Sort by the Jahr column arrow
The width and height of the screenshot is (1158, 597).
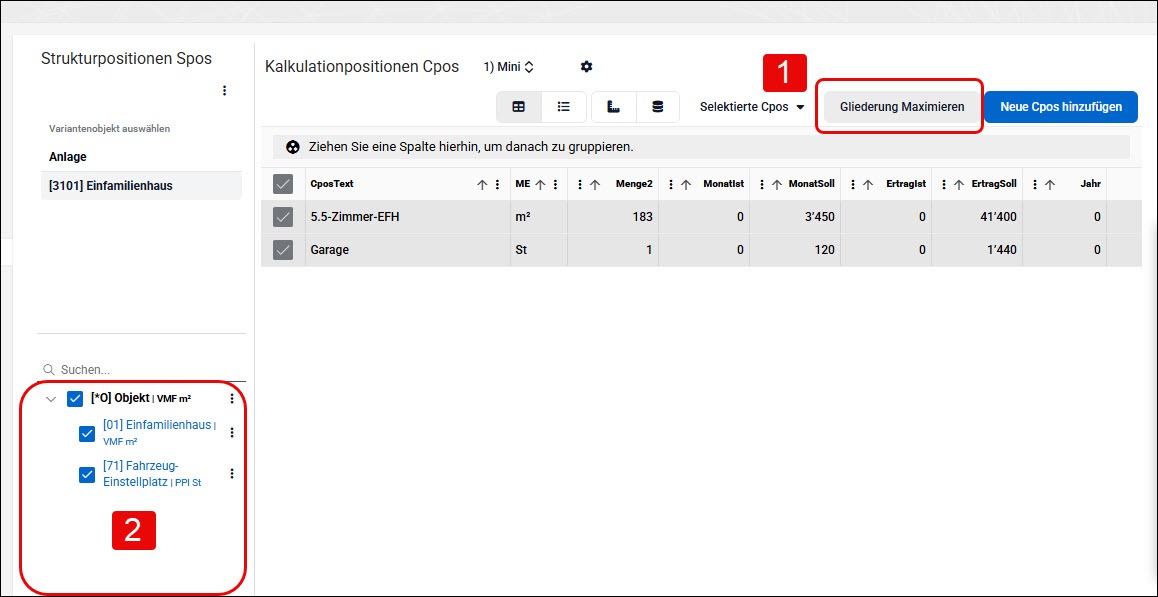[1050, 185]
